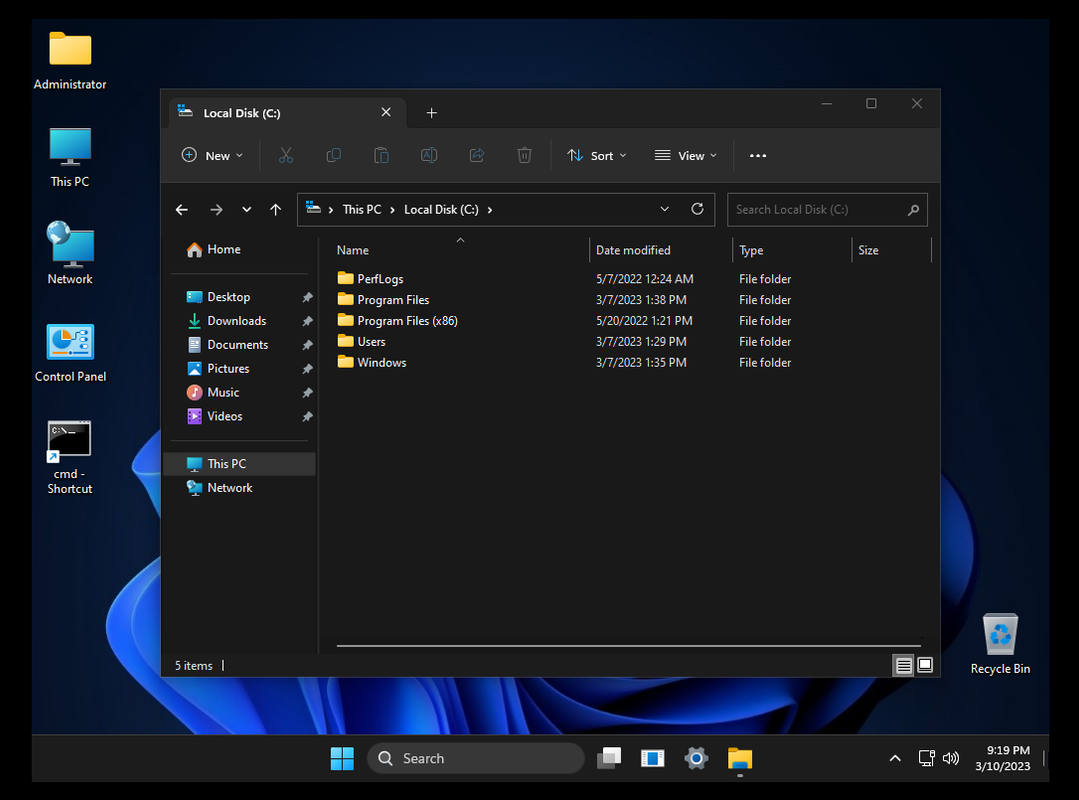This screenshot has width=1079, height=800.
Task: Open Videos in the navigation pane
Action: point(240,416)
